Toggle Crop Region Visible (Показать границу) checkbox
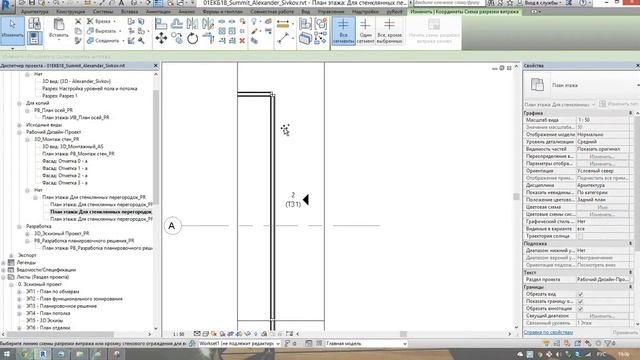 (580, 301)
